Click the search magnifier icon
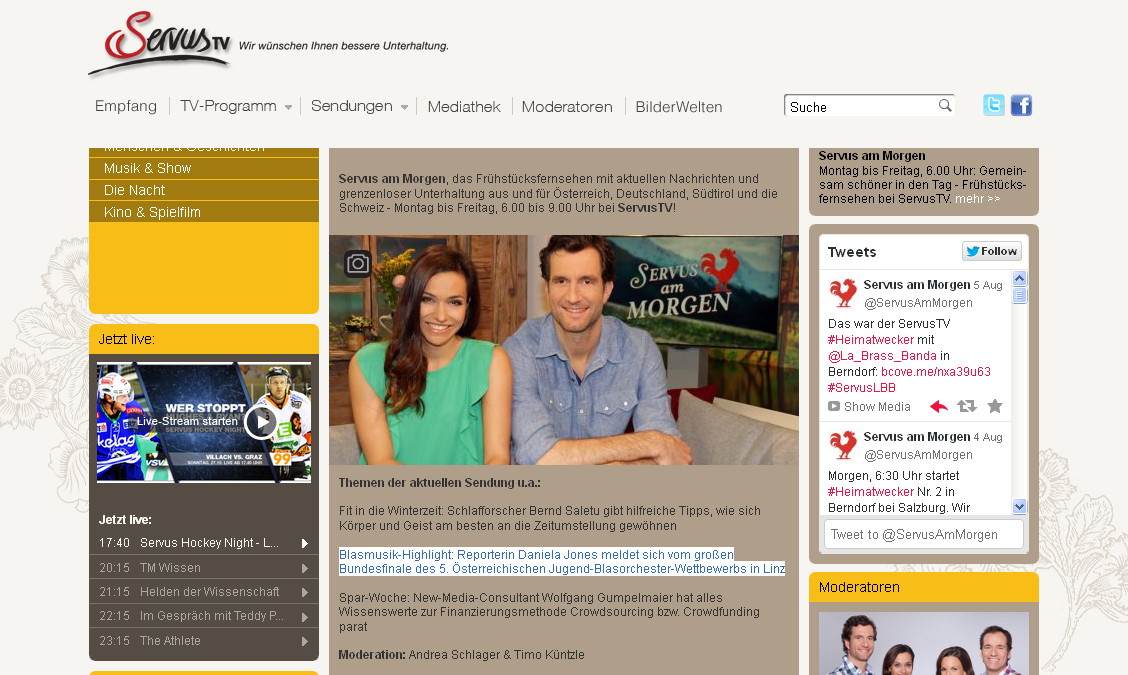1128x675 pixels. 945,105
